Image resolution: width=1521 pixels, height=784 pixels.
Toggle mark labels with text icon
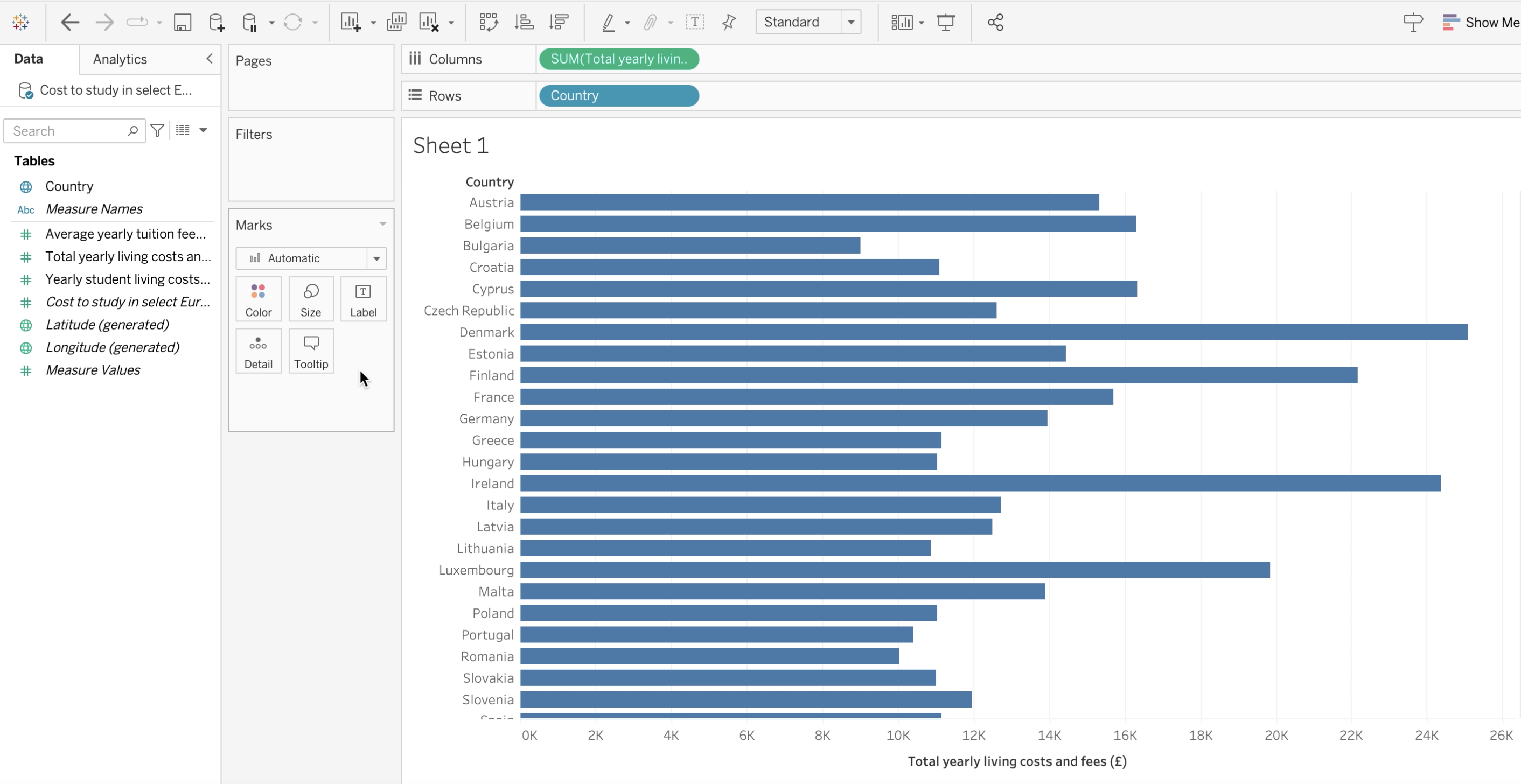694,23
